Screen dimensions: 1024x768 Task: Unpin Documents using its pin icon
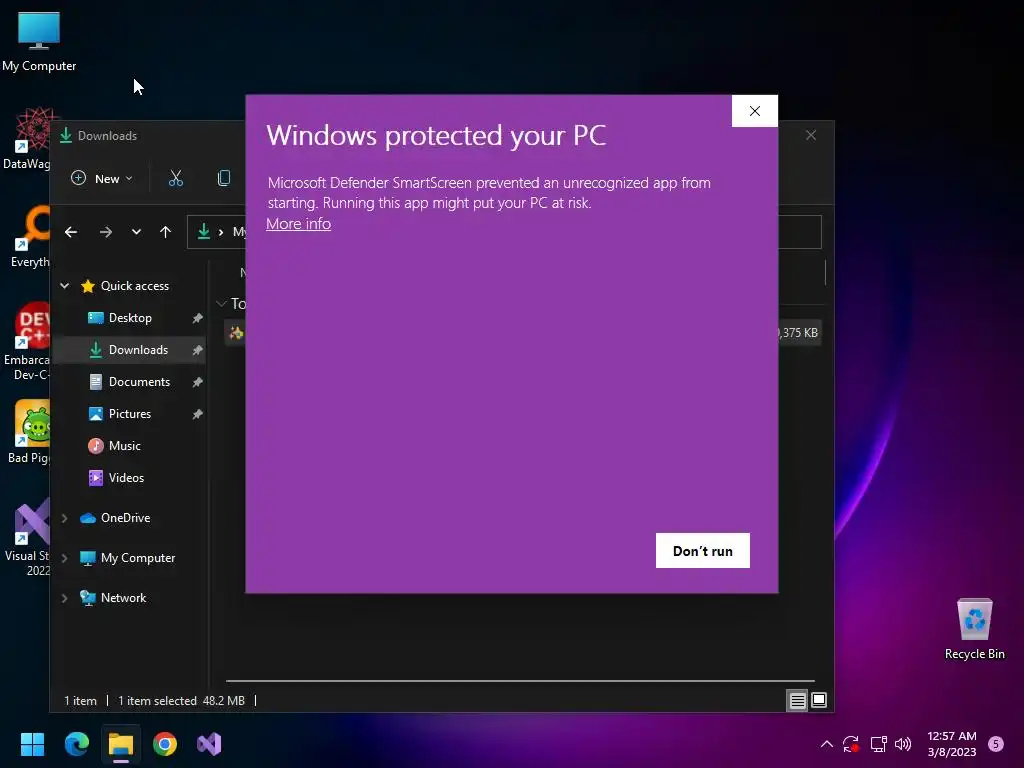[197, 382]
